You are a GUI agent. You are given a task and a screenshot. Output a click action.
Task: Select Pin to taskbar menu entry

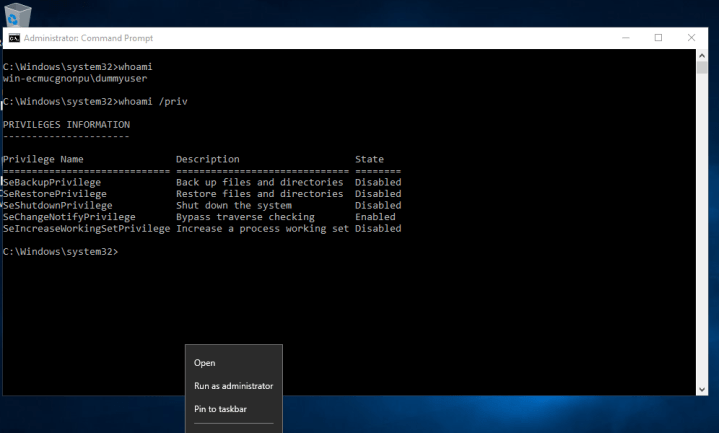click(220, 409)
